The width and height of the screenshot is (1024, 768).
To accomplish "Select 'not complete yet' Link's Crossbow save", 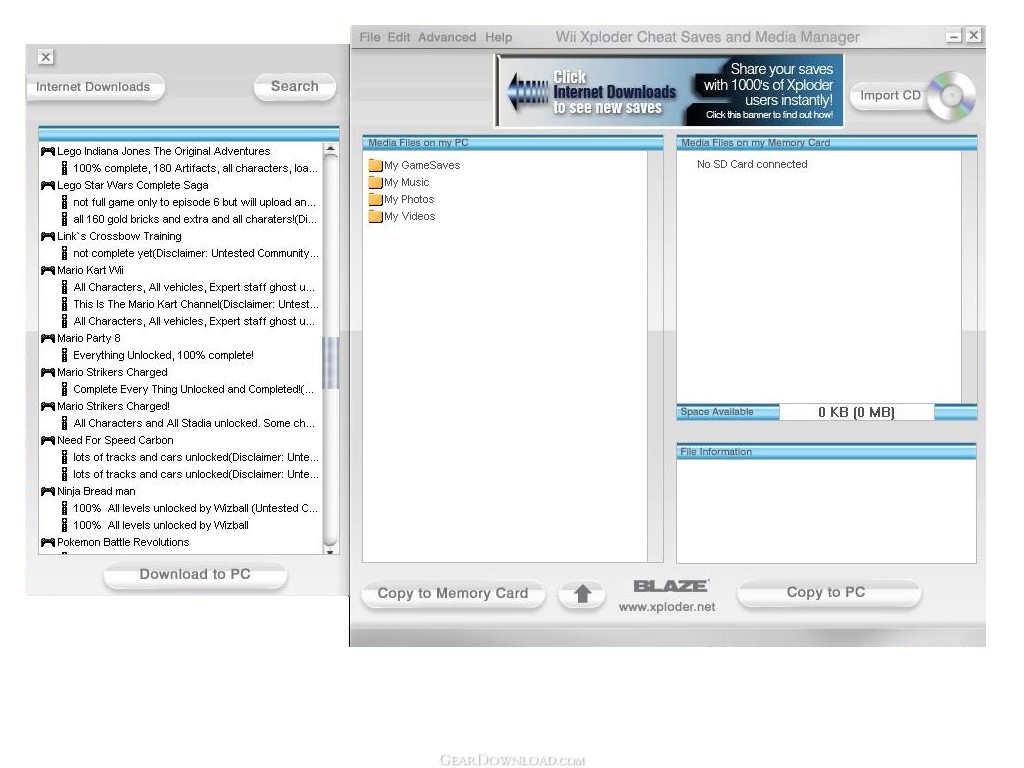I will (x=196, y=253).
